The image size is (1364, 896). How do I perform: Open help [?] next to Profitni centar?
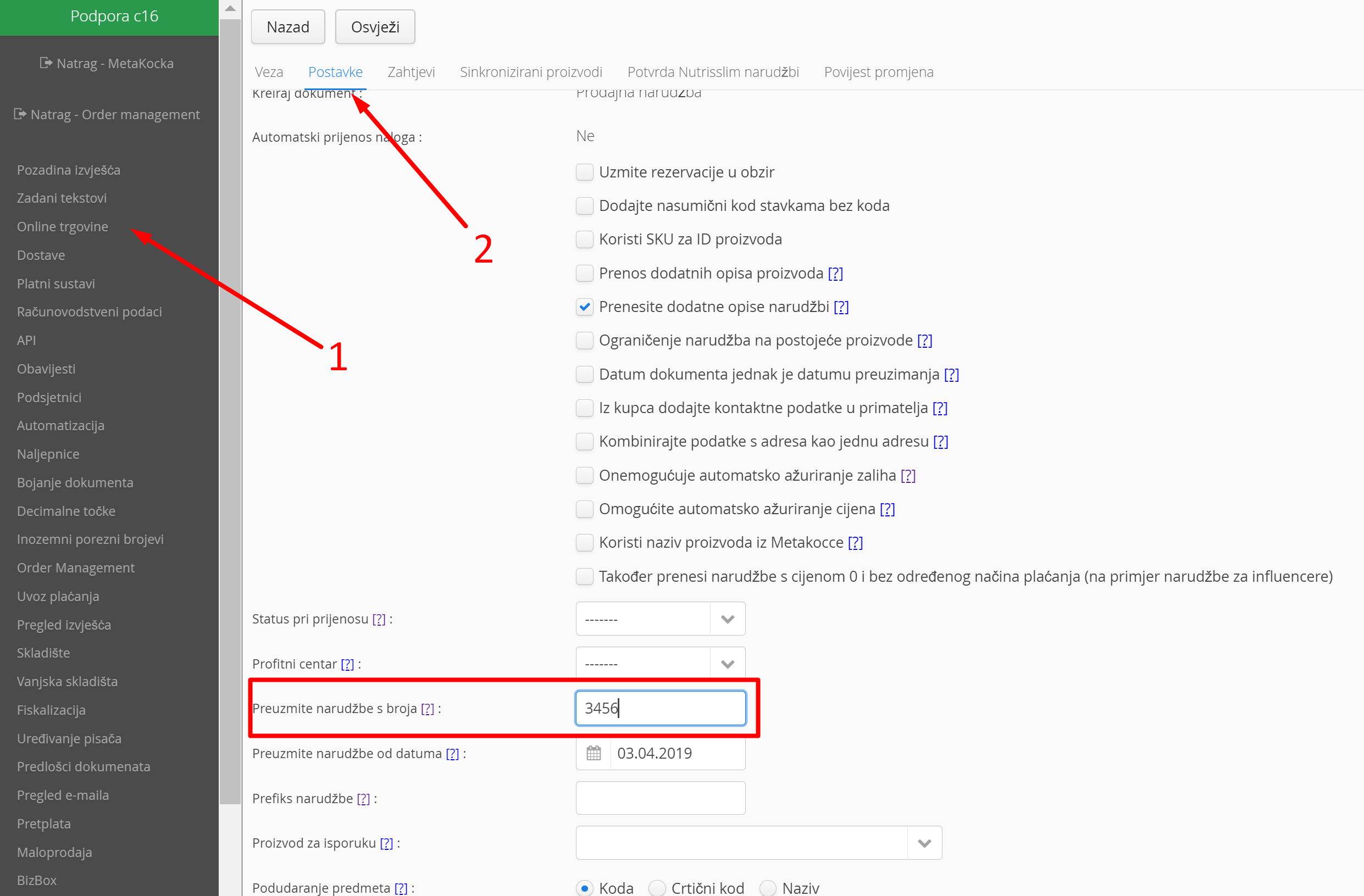point(347,664)
